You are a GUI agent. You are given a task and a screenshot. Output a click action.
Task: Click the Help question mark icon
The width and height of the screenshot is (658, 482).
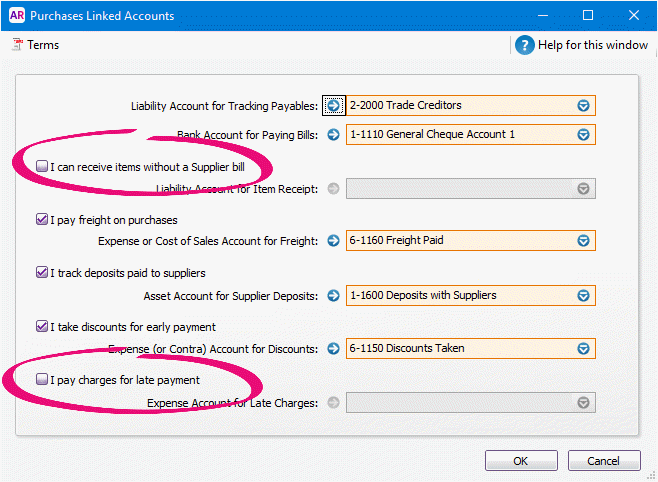point(525,45)
